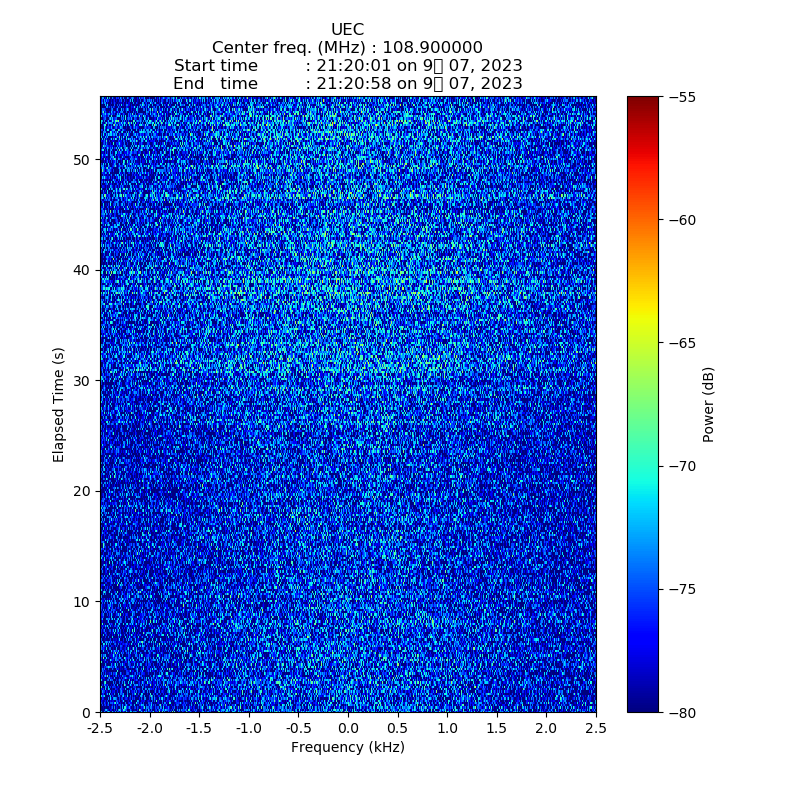Click the -2.5 frequency tick label
Viewport: 800px width, 800px height.
click(100, 729)
